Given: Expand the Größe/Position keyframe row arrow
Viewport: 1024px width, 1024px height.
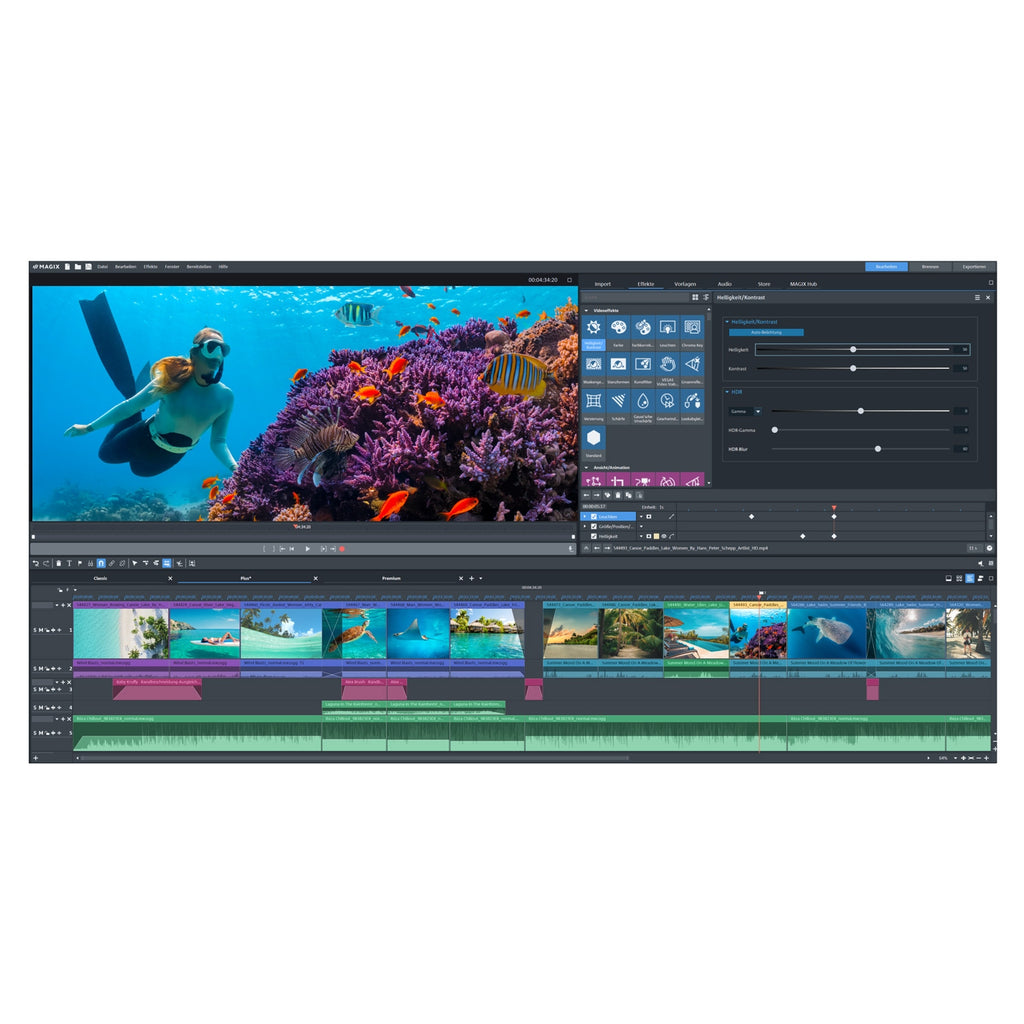Looking at the screenshot, I should pyautogui.click(x=585, y=526).
